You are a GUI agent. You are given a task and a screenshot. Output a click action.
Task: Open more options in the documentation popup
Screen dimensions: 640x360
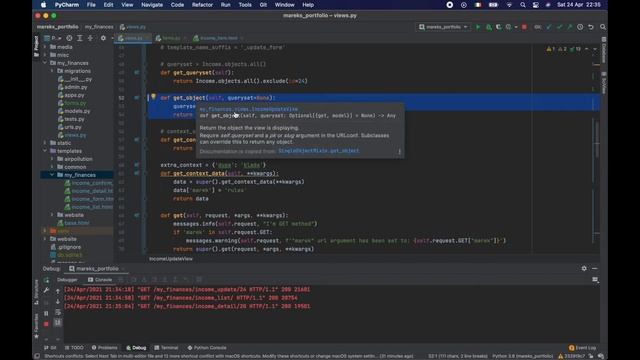[x=399, y=151]
